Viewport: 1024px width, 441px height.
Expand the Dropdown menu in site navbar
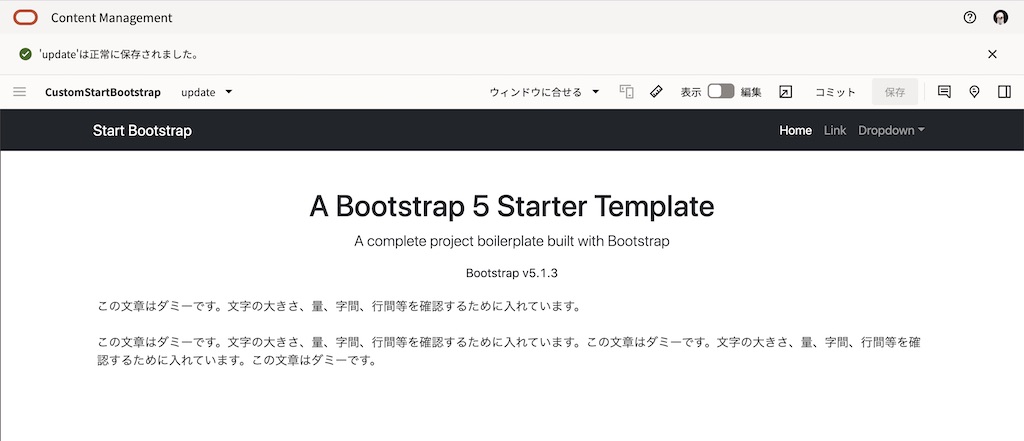point(891,130)
